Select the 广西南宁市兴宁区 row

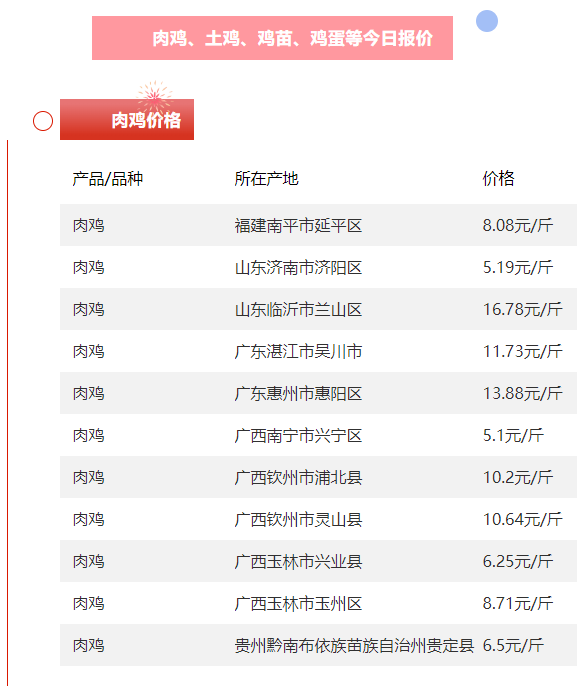(x=318, y=435)
